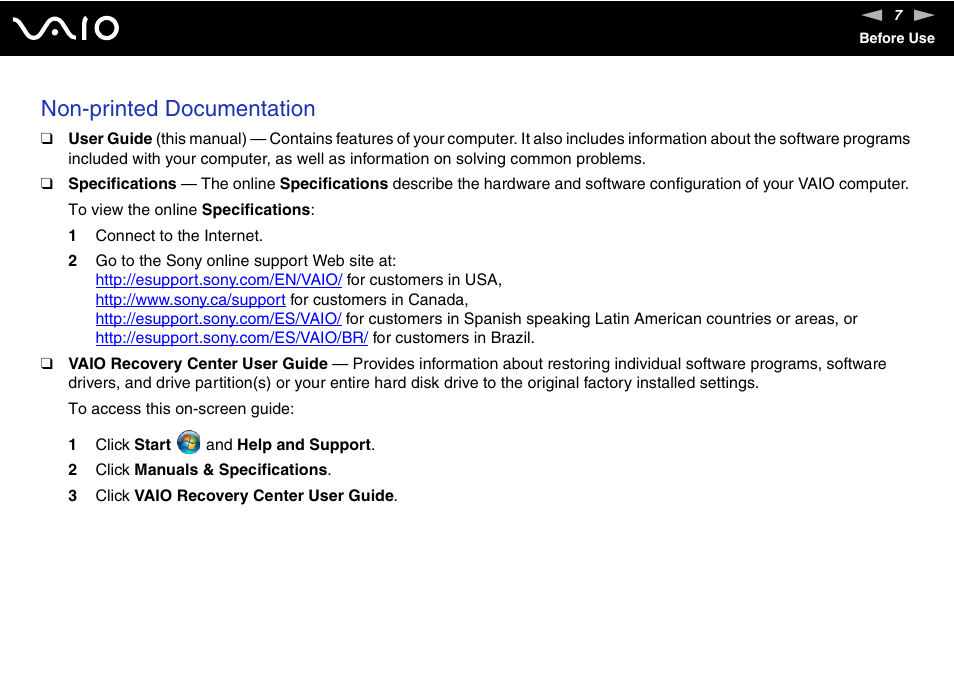Select 'To access this on-screen guide:' line
This screenshot has width=954, height=674.
(x=181, y=409)
